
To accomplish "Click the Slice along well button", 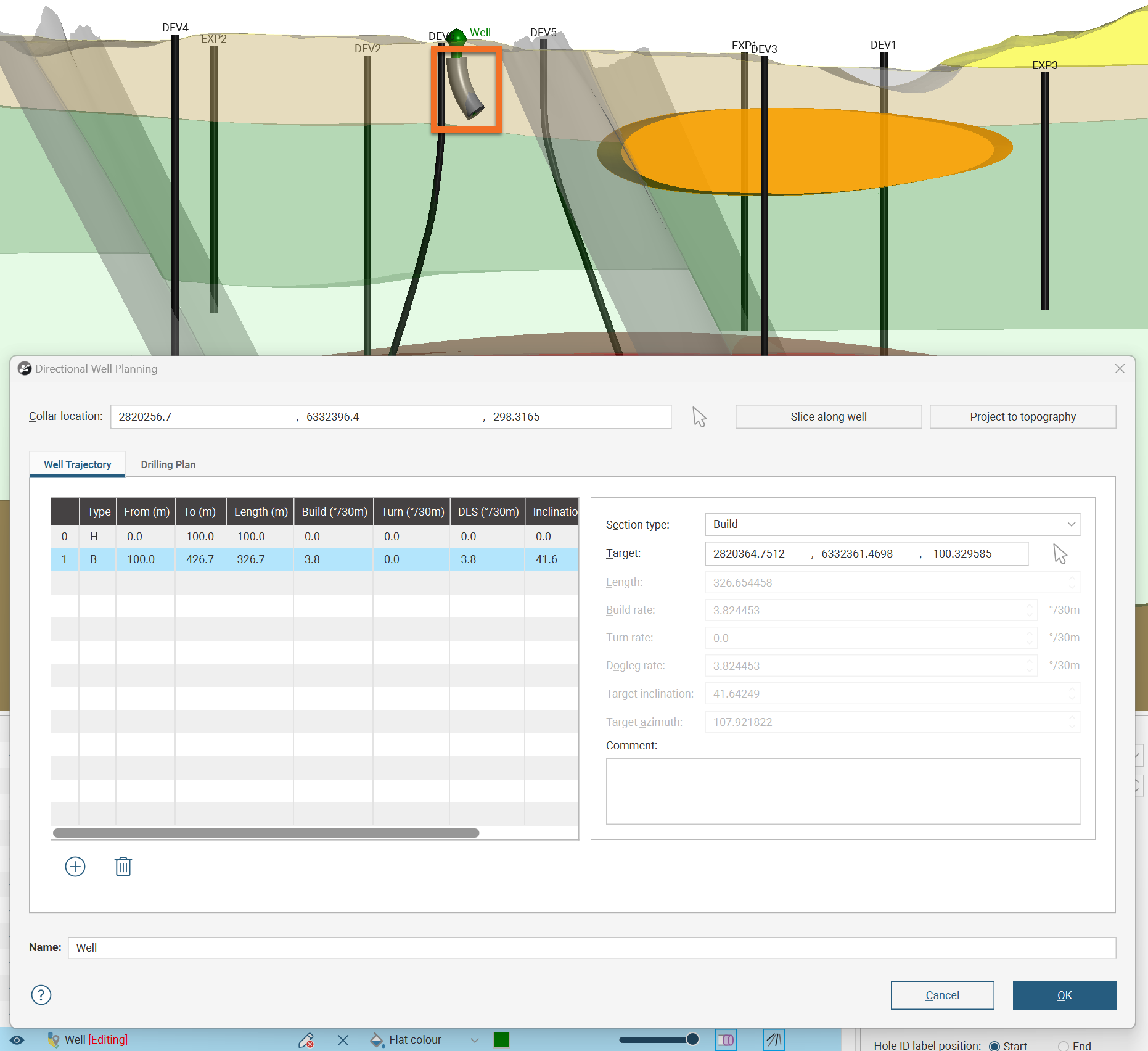I will coord(828,417).
